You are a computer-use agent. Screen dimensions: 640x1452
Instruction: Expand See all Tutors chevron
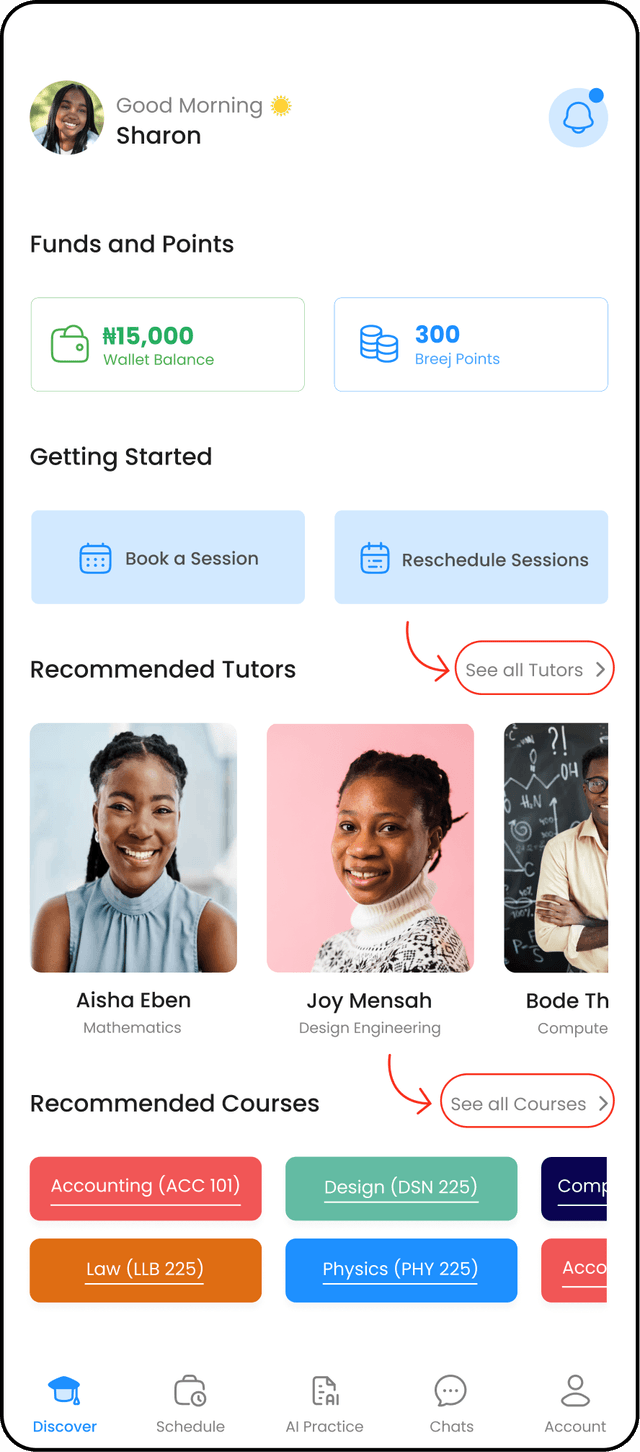coord(600,670)
